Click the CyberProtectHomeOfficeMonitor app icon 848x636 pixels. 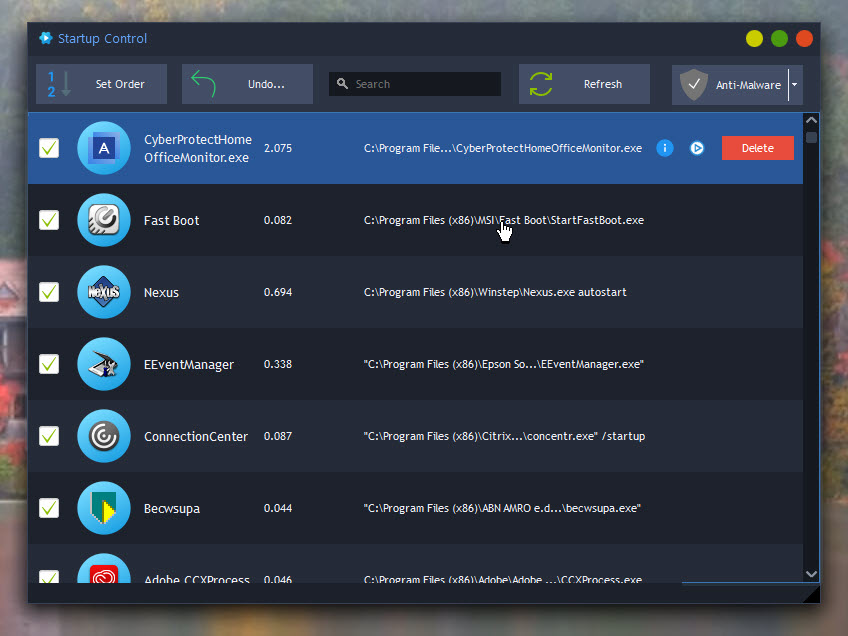pyautogui.click(x=104, y=148)
